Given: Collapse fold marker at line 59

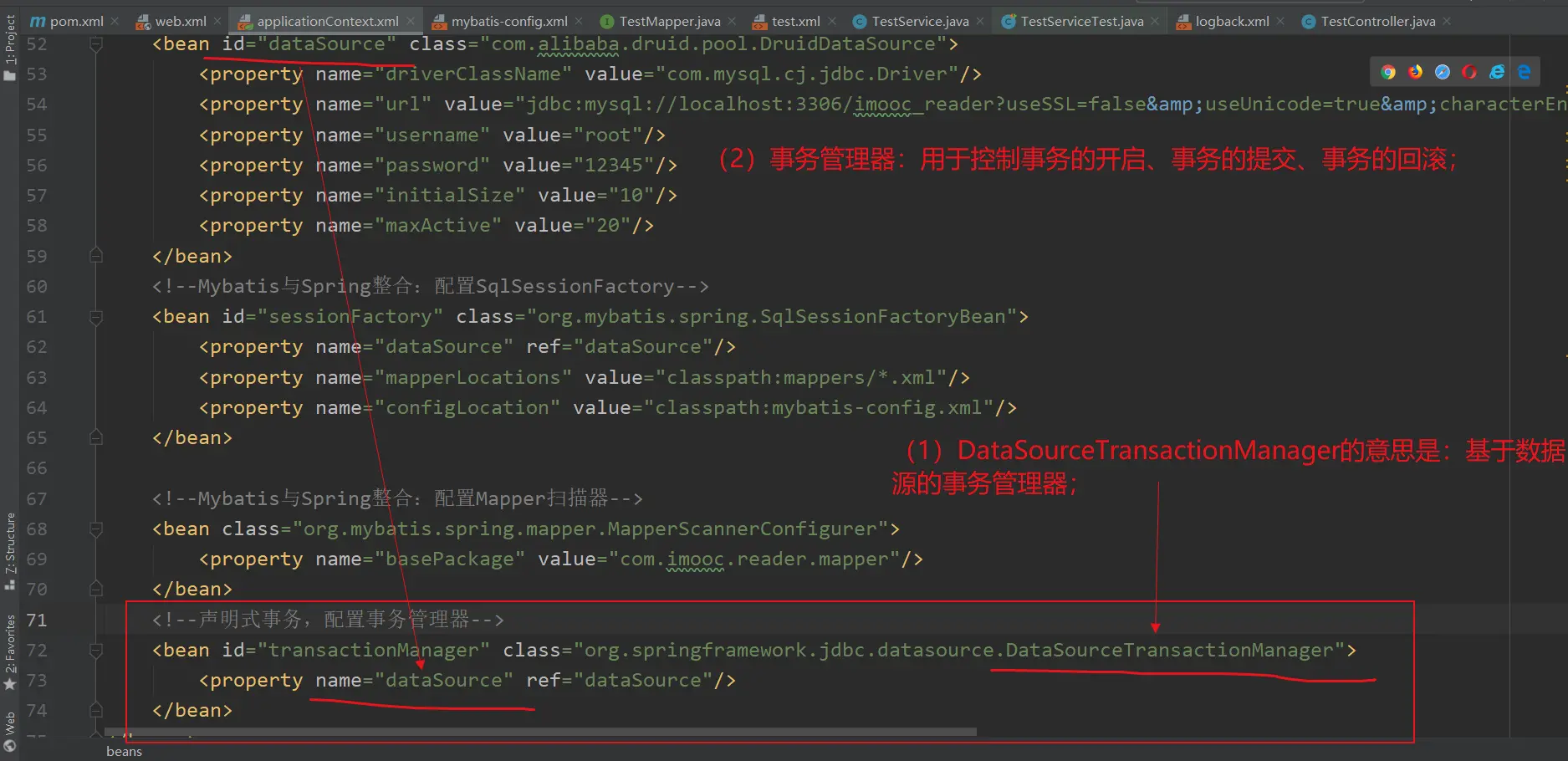Looking at the screenshot, I should [96, 256].
